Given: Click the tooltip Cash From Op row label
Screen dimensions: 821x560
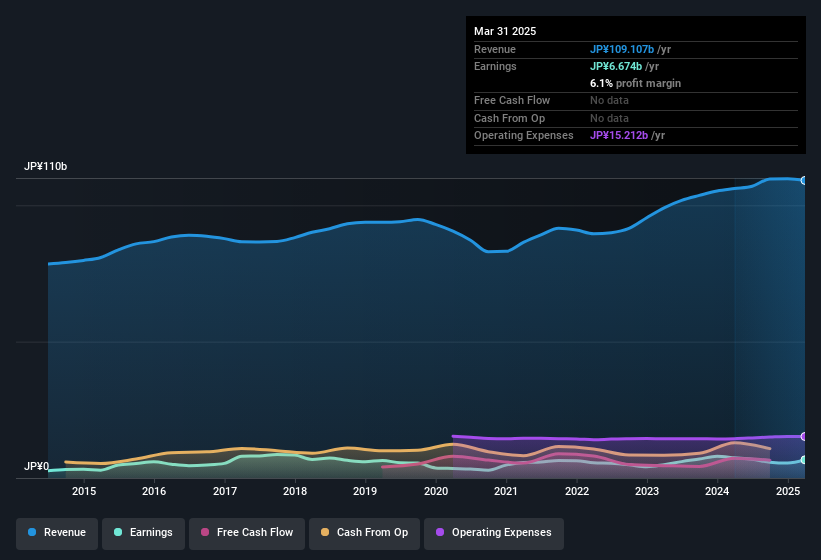Looking at the screenshot, I should coord(509,118).
